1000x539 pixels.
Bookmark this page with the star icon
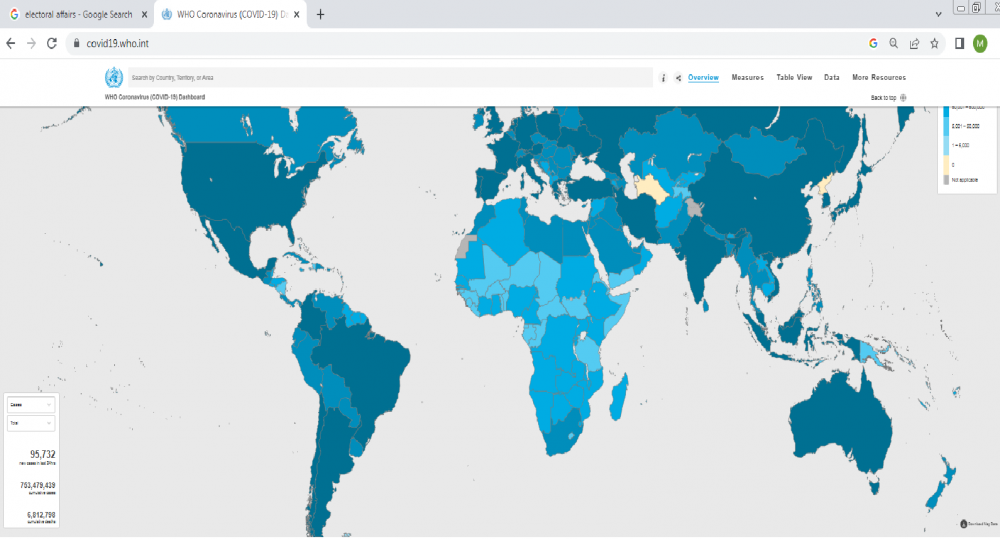tap(934, 44)
